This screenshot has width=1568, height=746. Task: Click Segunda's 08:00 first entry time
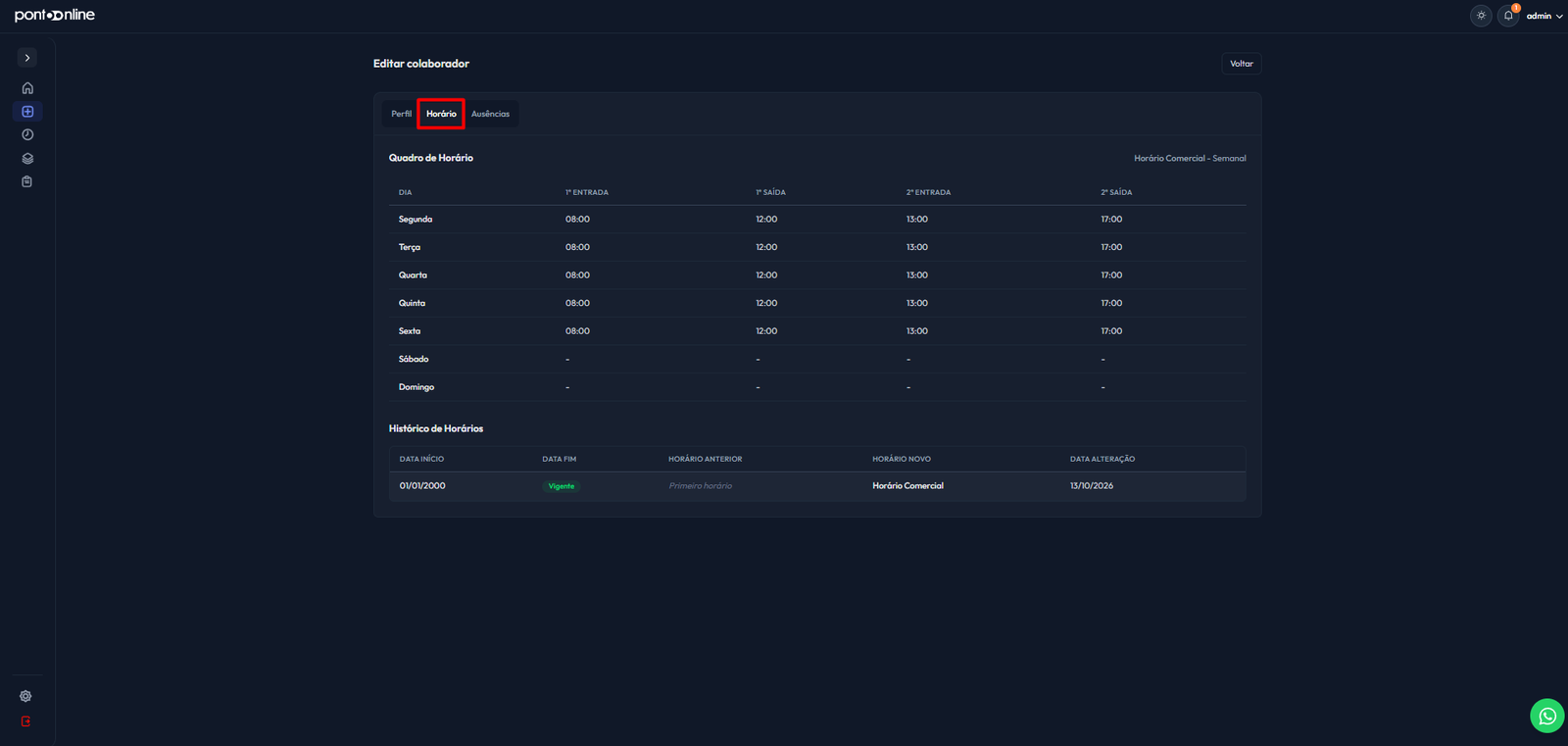(577, 220)
